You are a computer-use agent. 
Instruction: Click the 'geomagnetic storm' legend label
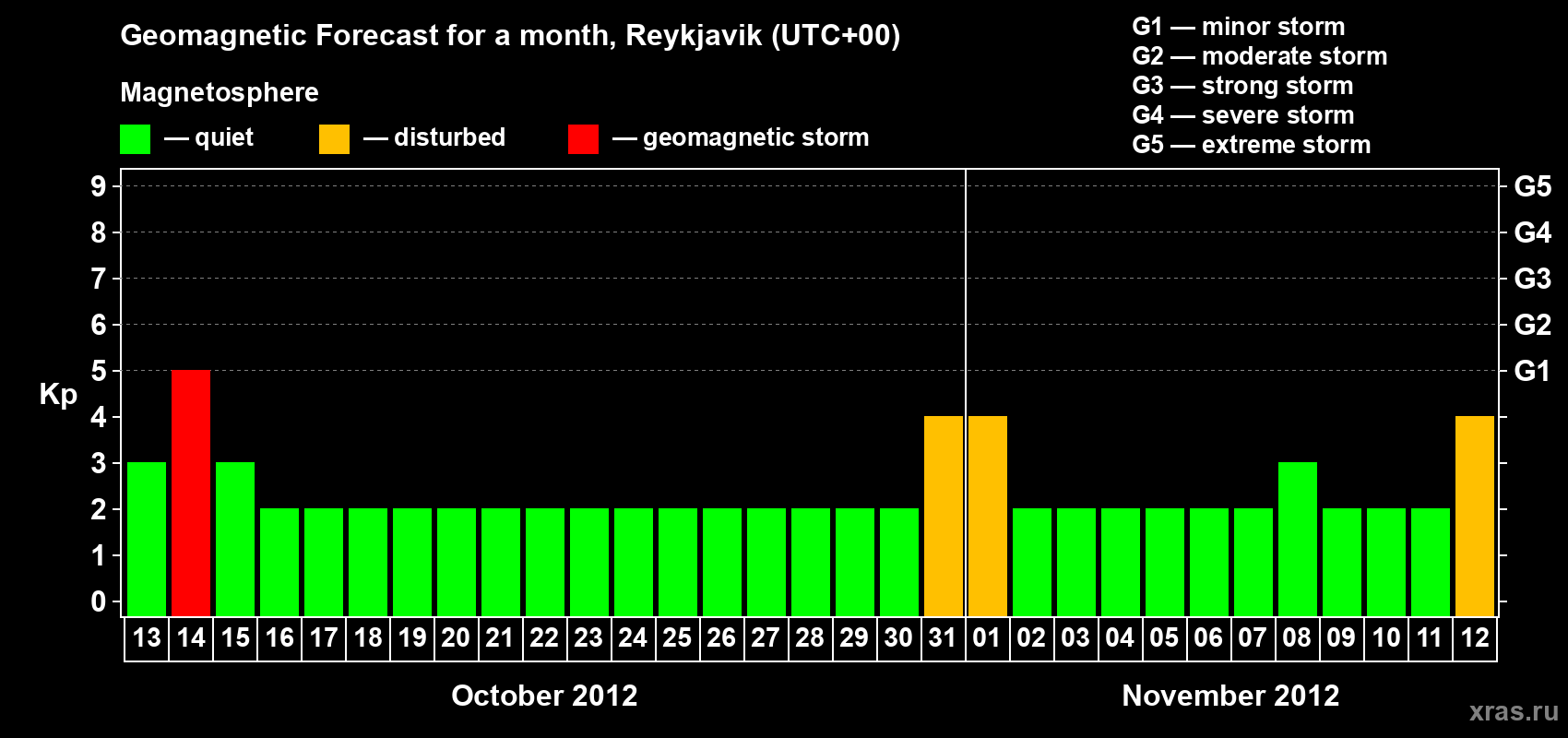click(755, 138)
